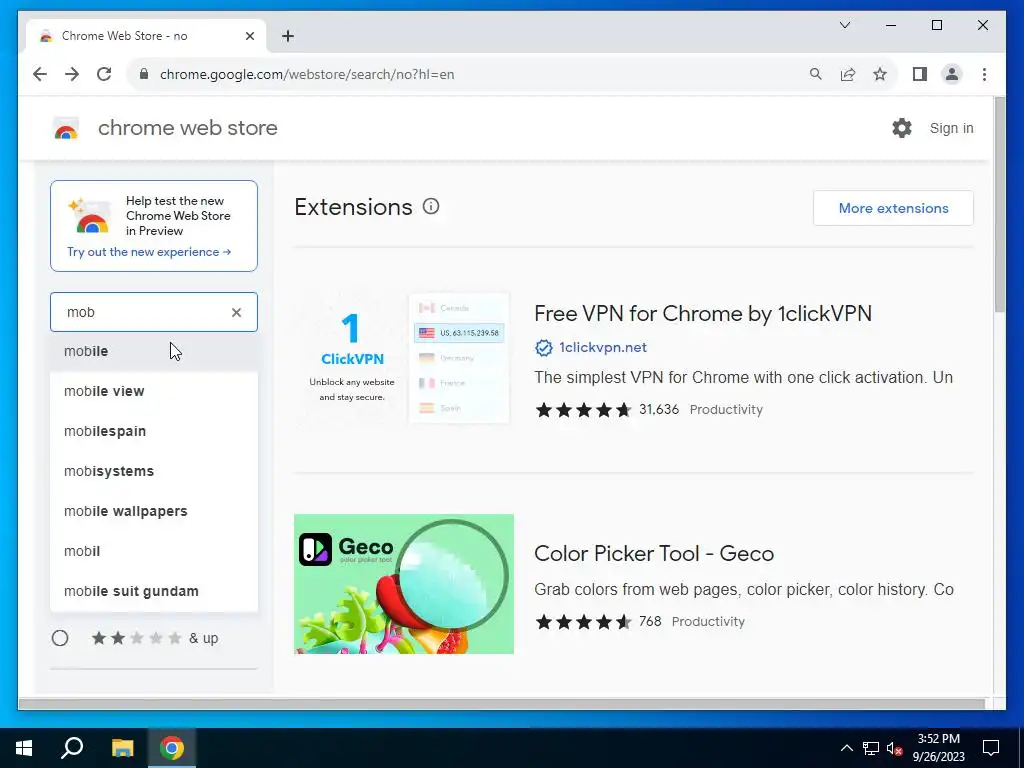Open the Color Picker Tool - Geco listing
Screen dimensions: 1024x768
pos(654,554)
